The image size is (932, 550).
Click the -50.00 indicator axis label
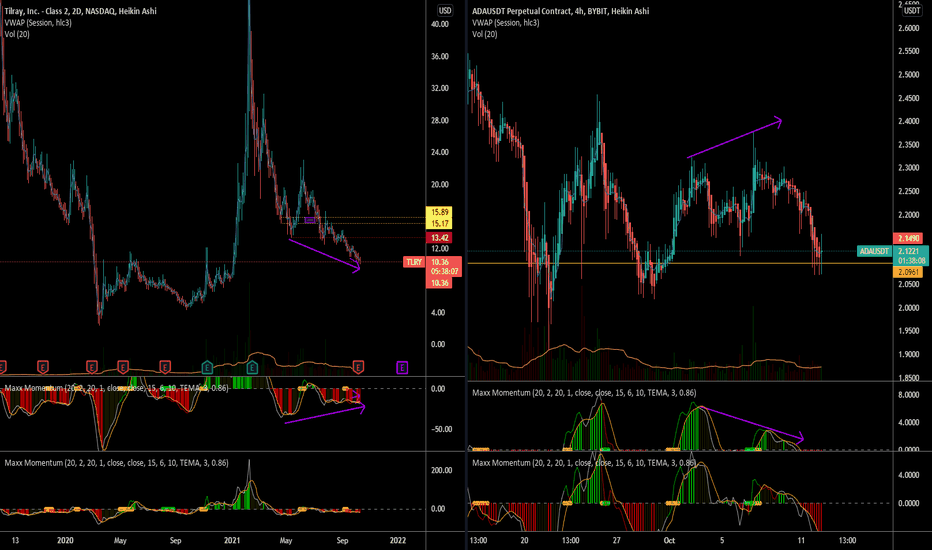click(x=442, y=429)
